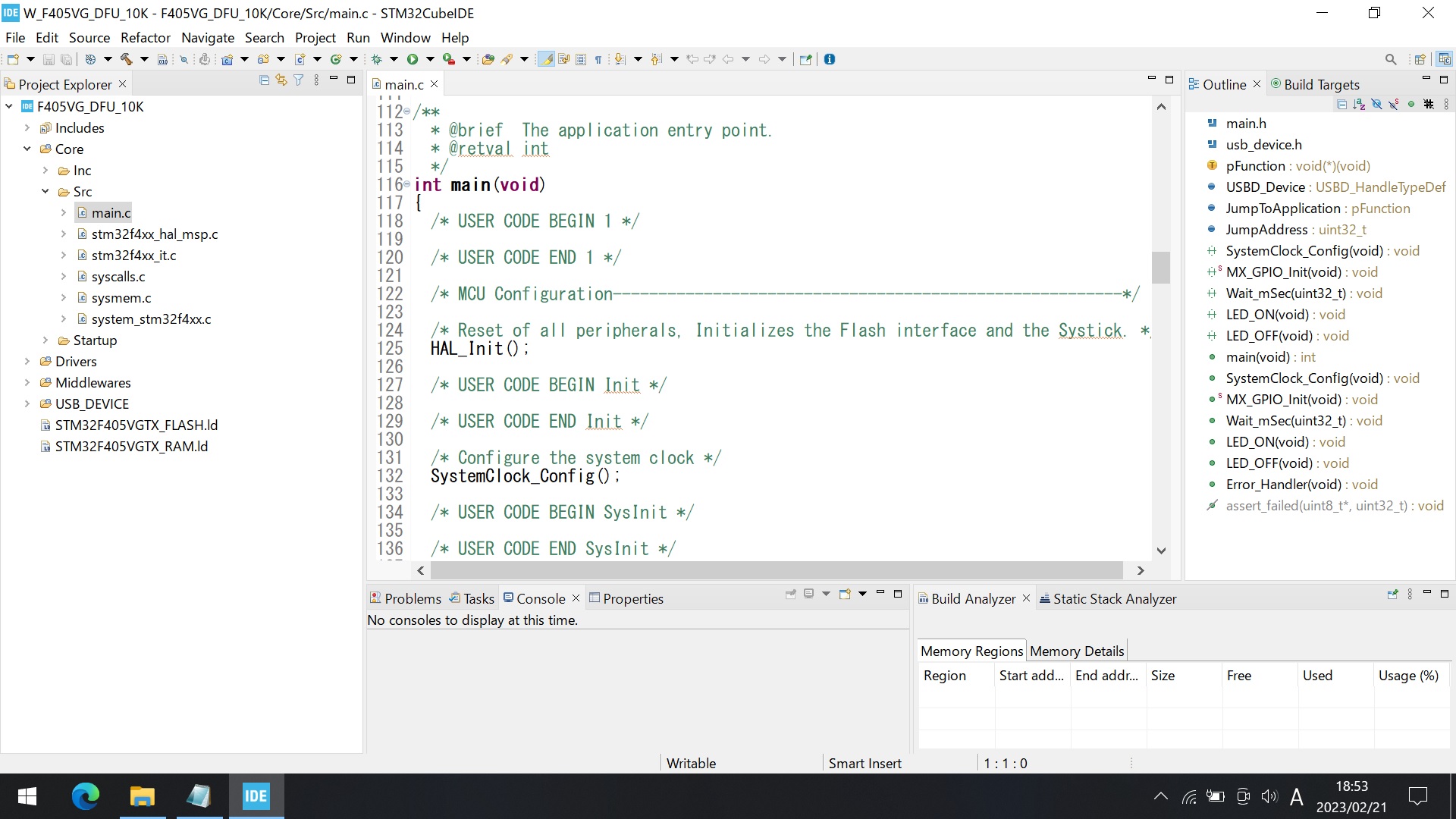Expand the Drivers folder

pyautogui.click(x=27, y=362)
